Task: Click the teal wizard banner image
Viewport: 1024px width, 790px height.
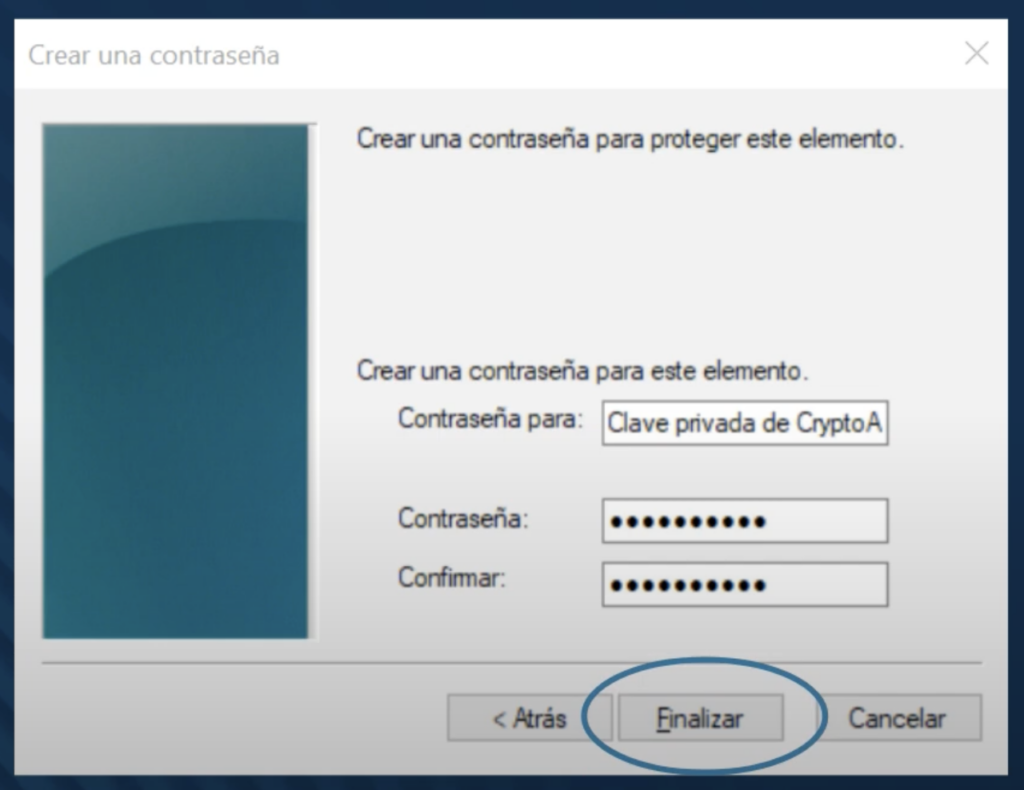Action: 176,381
